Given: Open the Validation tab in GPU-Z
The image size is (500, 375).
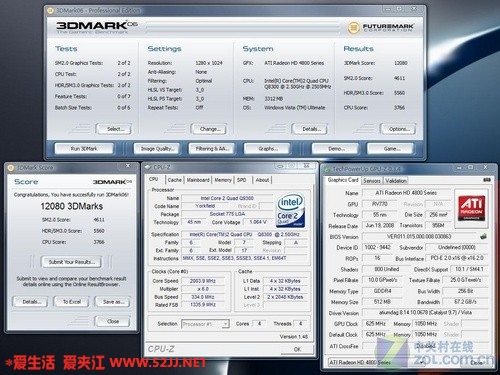Looking at the screenshot, I should (396, 181).
